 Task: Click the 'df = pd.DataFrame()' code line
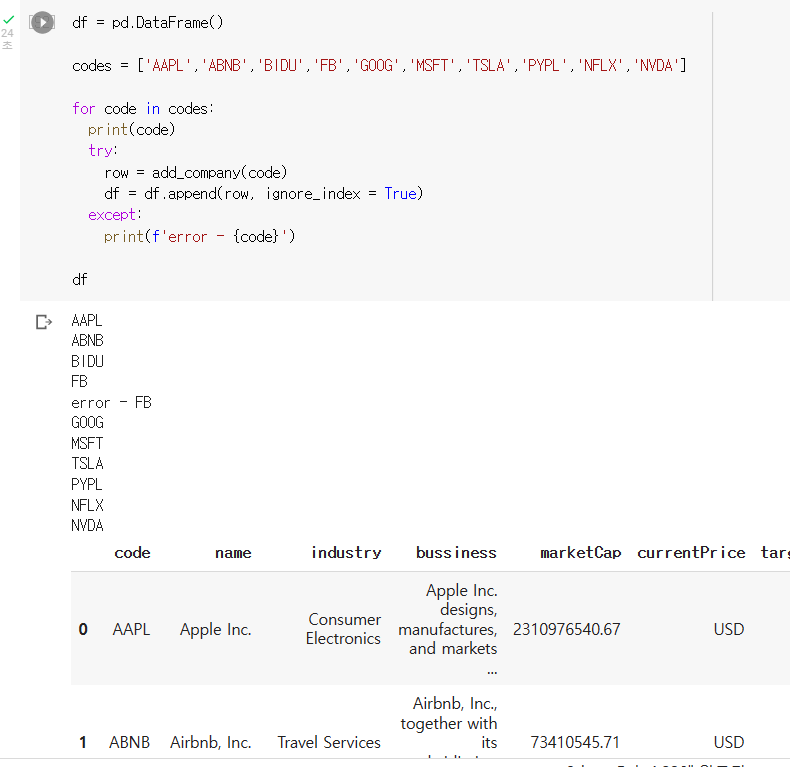(148, 23)
